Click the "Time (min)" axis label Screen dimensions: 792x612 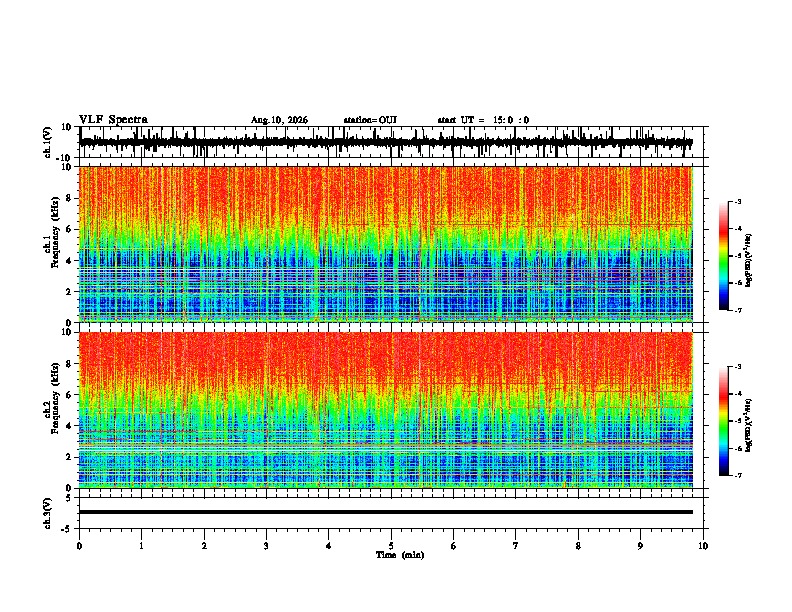pos(400,555)
